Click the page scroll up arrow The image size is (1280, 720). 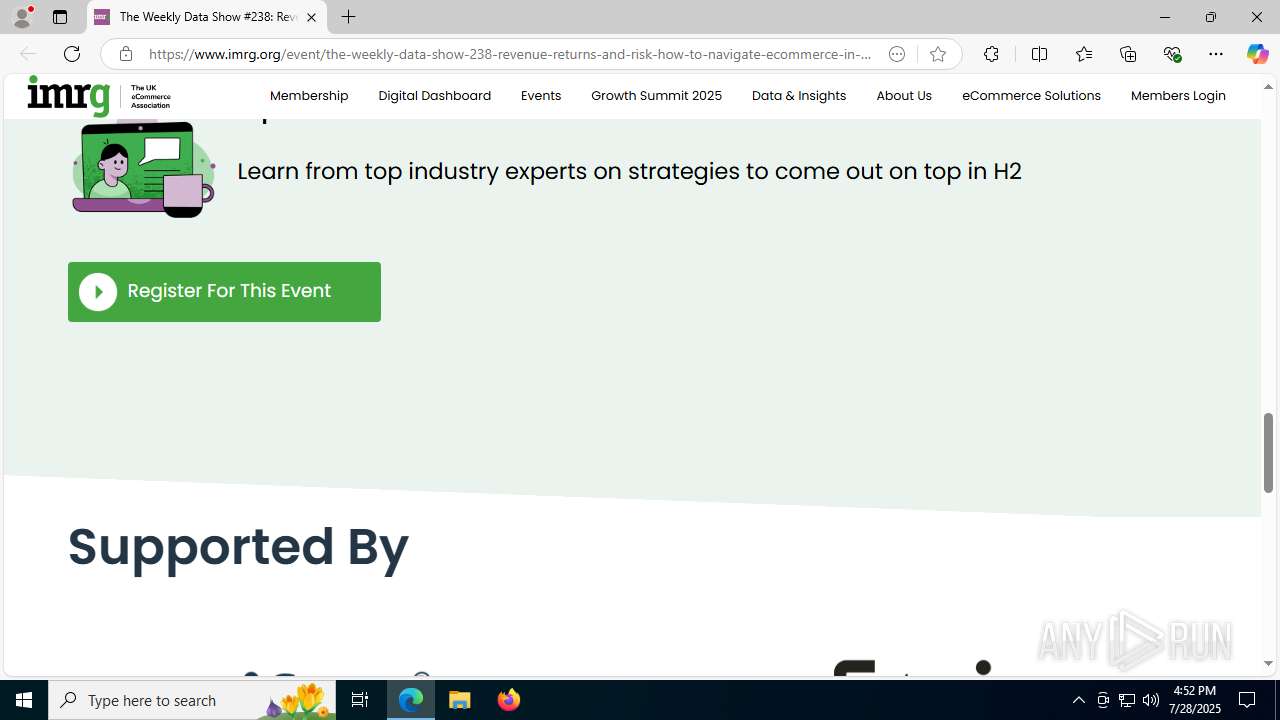click(x=1268, y=87)
